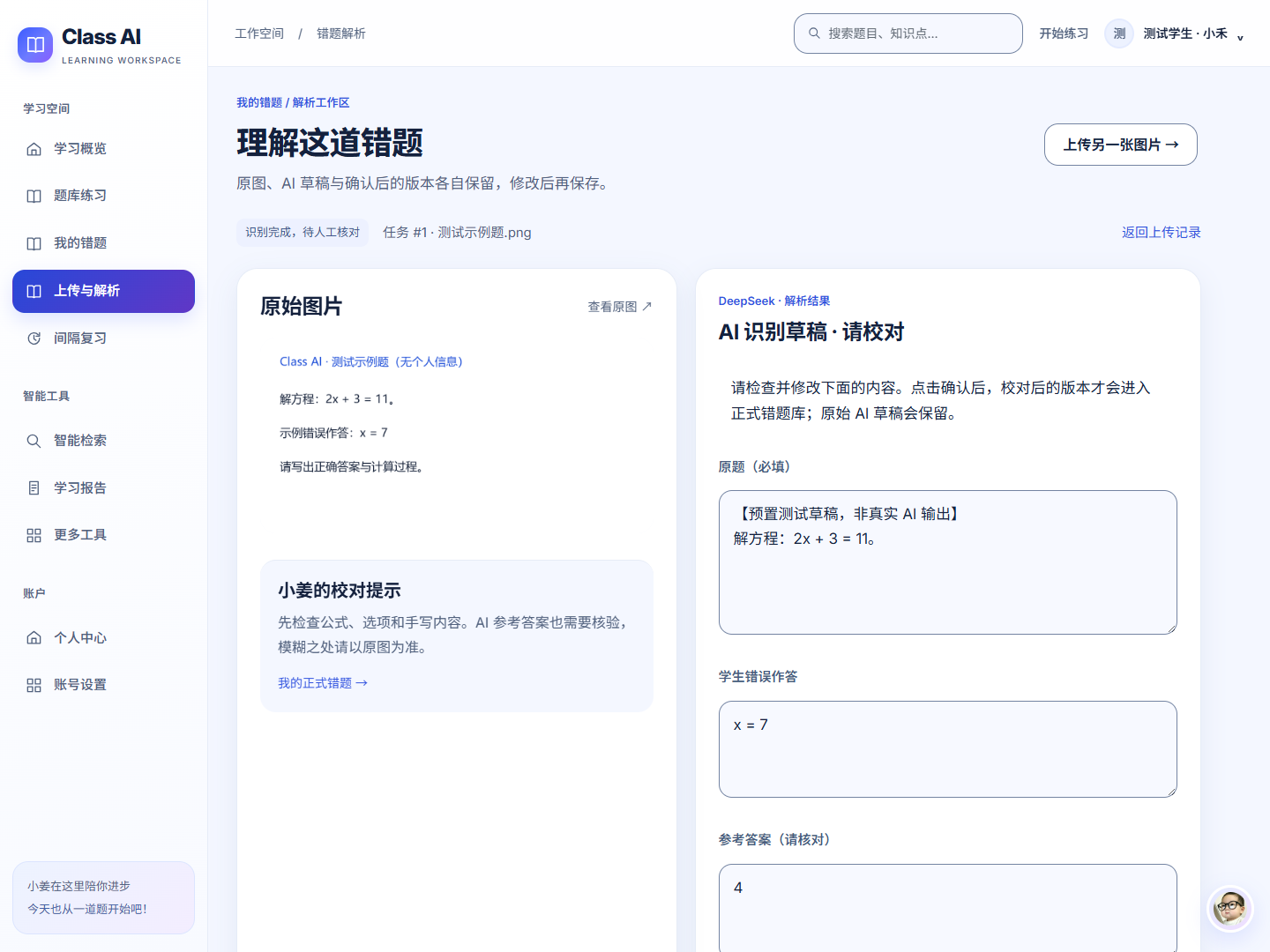Focus the 搜索题目、知识点 search field

tap(908, 33)
